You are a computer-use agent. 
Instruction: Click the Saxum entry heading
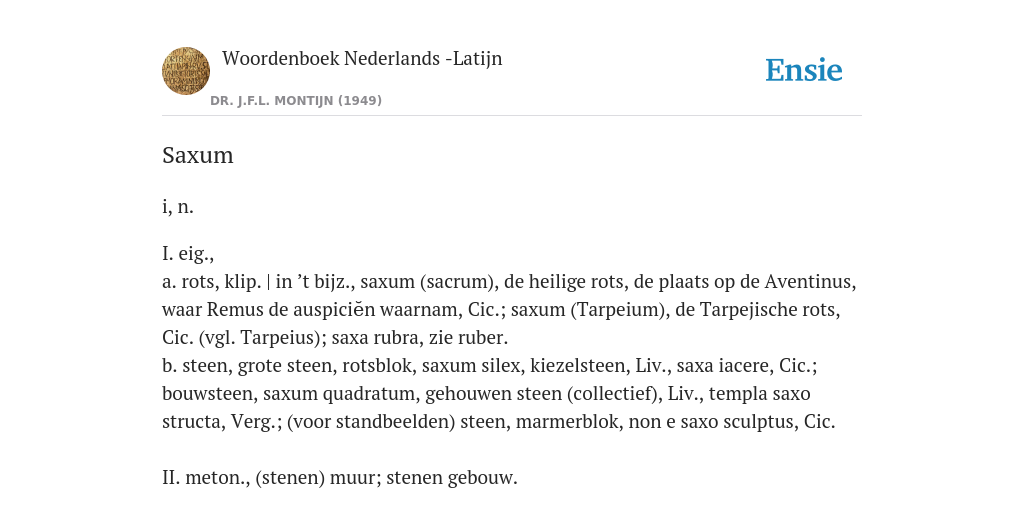click(x=198, y=155)
